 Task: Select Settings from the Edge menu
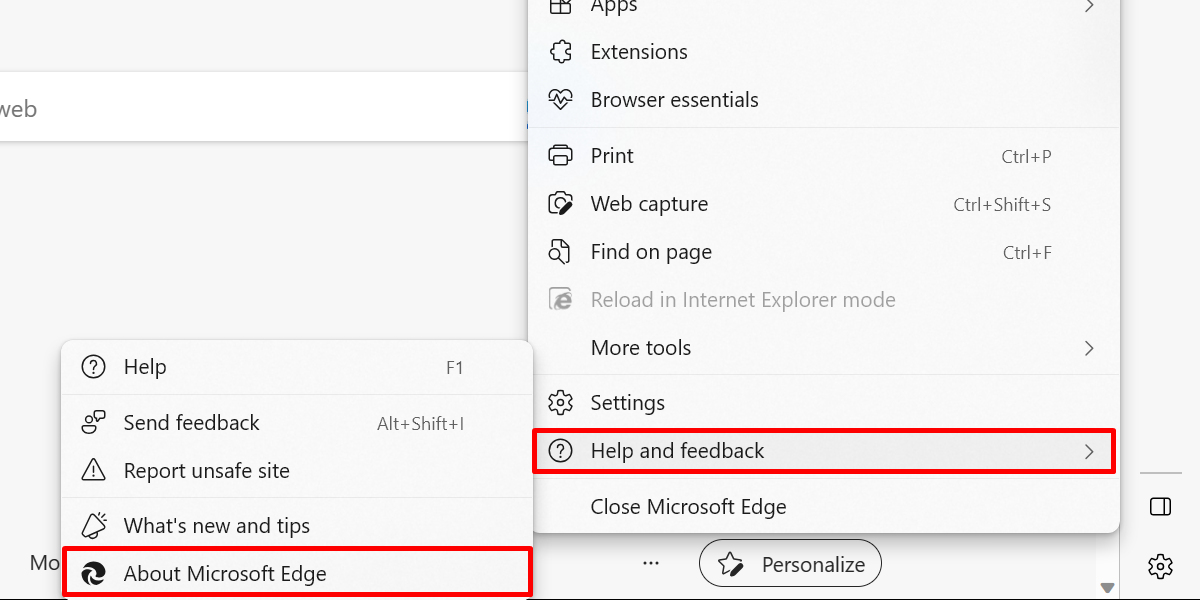pyautogui.click(x=627, y=402)
